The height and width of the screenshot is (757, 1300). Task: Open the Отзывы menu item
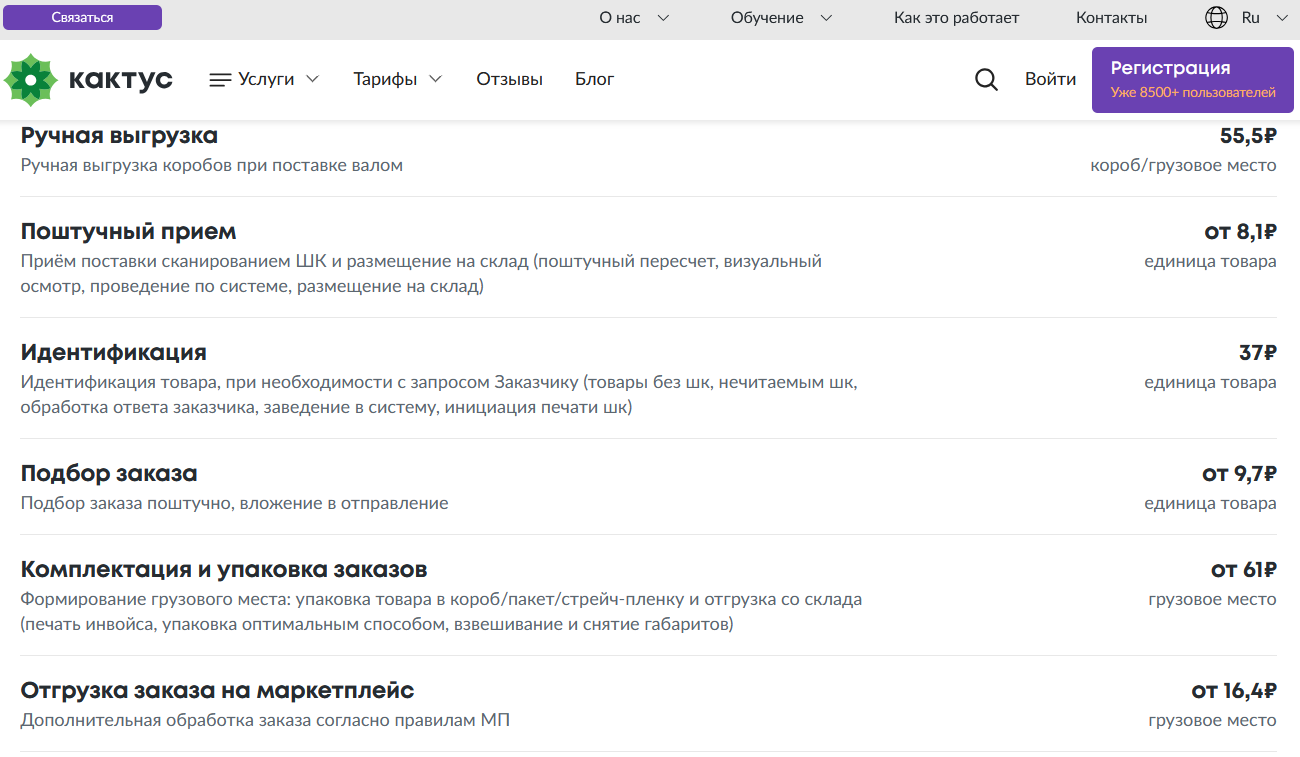(x=509, y=79)
